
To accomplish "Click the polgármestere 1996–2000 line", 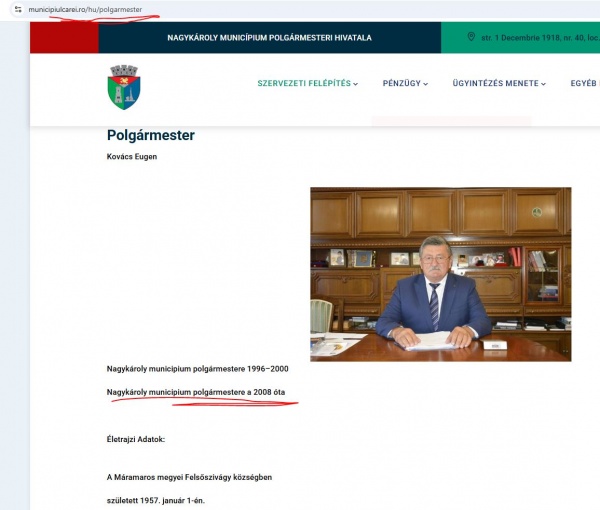I will (x=197, y=369).
